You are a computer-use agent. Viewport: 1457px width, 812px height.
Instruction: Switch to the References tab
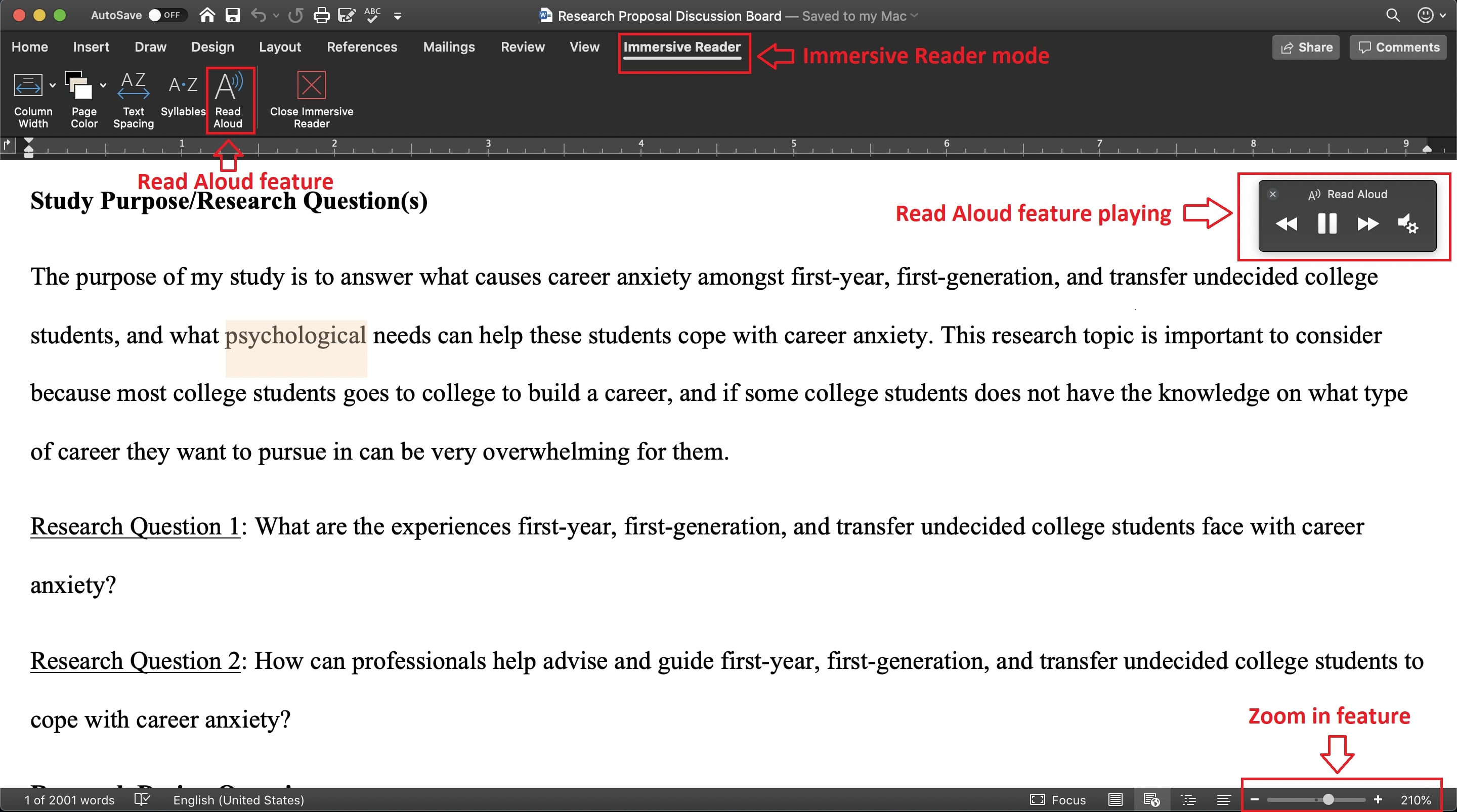[362, 47]
